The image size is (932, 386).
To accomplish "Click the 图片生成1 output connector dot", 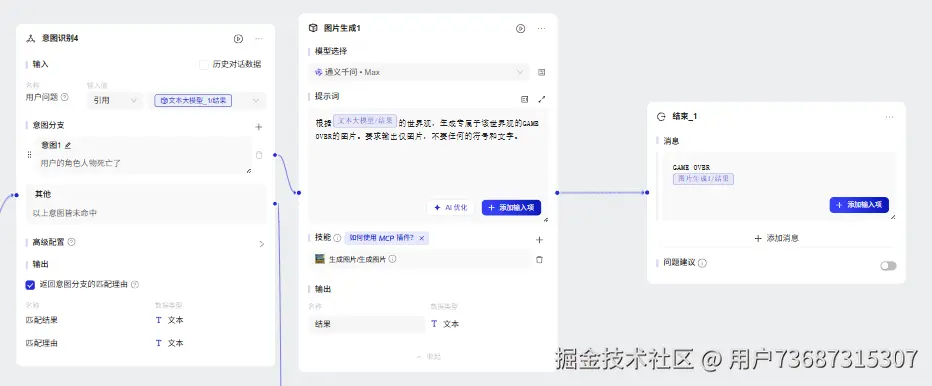I will click(557, 192).
